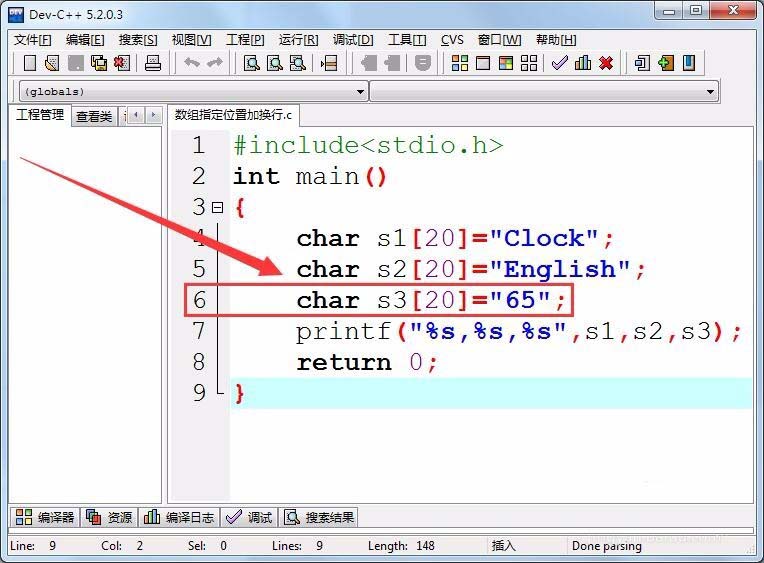Image resolution: width=764 pixels, height=563 pixels.
Task: Click the Compile four-colored squares icon
Action: [x=459, y=63]
